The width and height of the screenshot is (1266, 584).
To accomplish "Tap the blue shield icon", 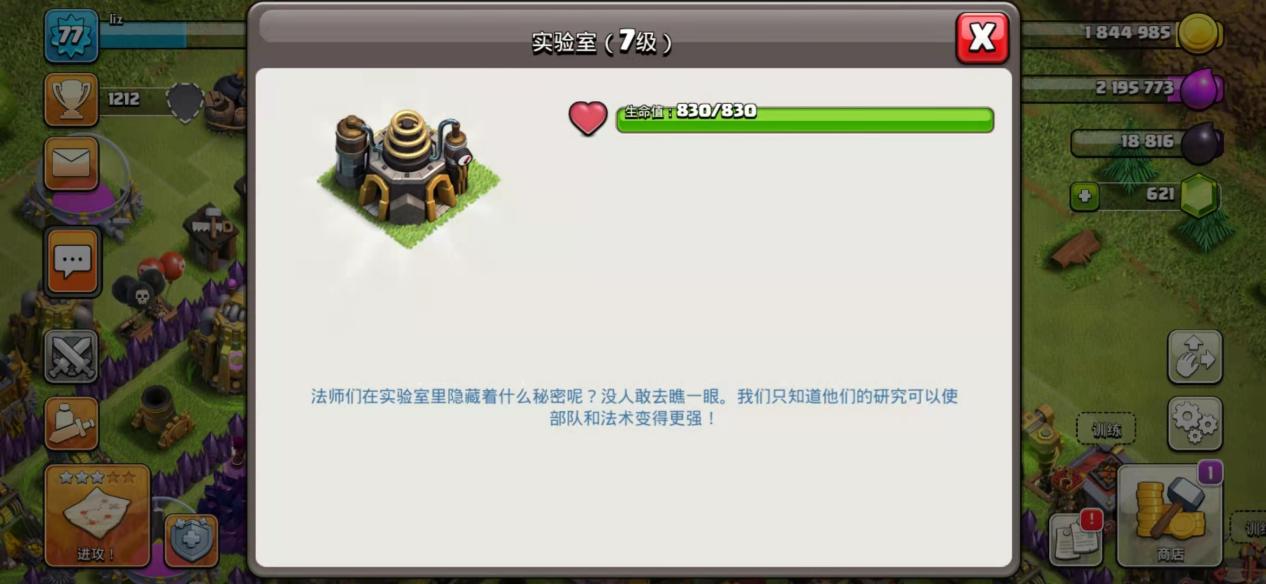I will click(x=191, y=540).
